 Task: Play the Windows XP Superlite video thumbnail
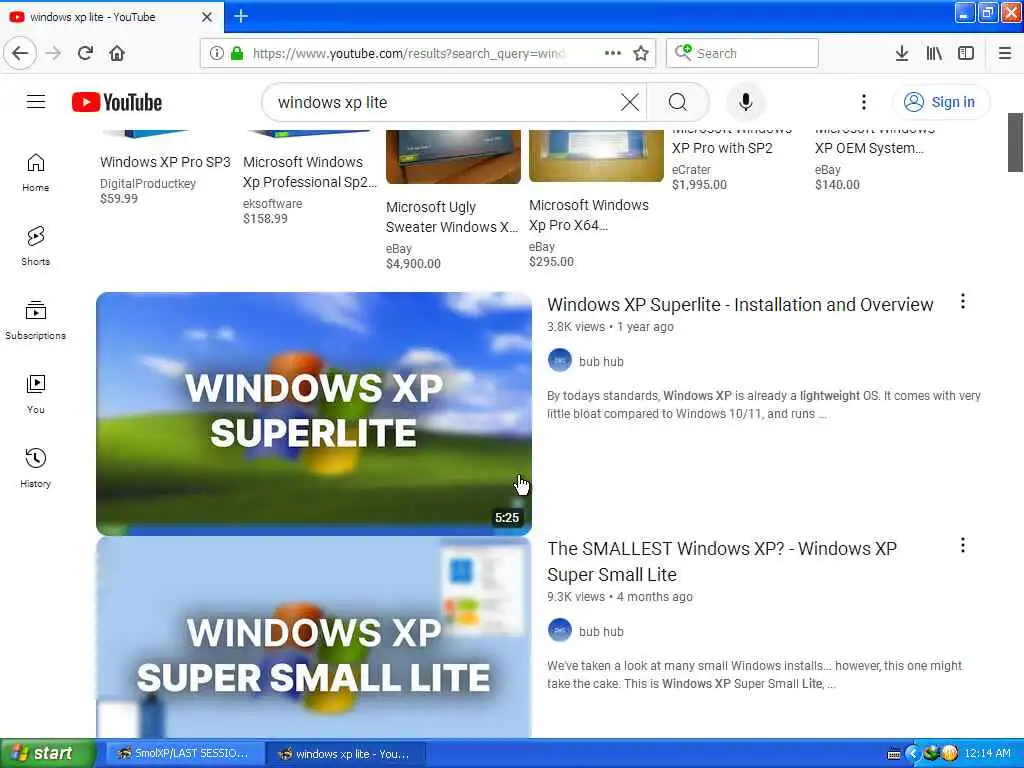tap(313, 413)
